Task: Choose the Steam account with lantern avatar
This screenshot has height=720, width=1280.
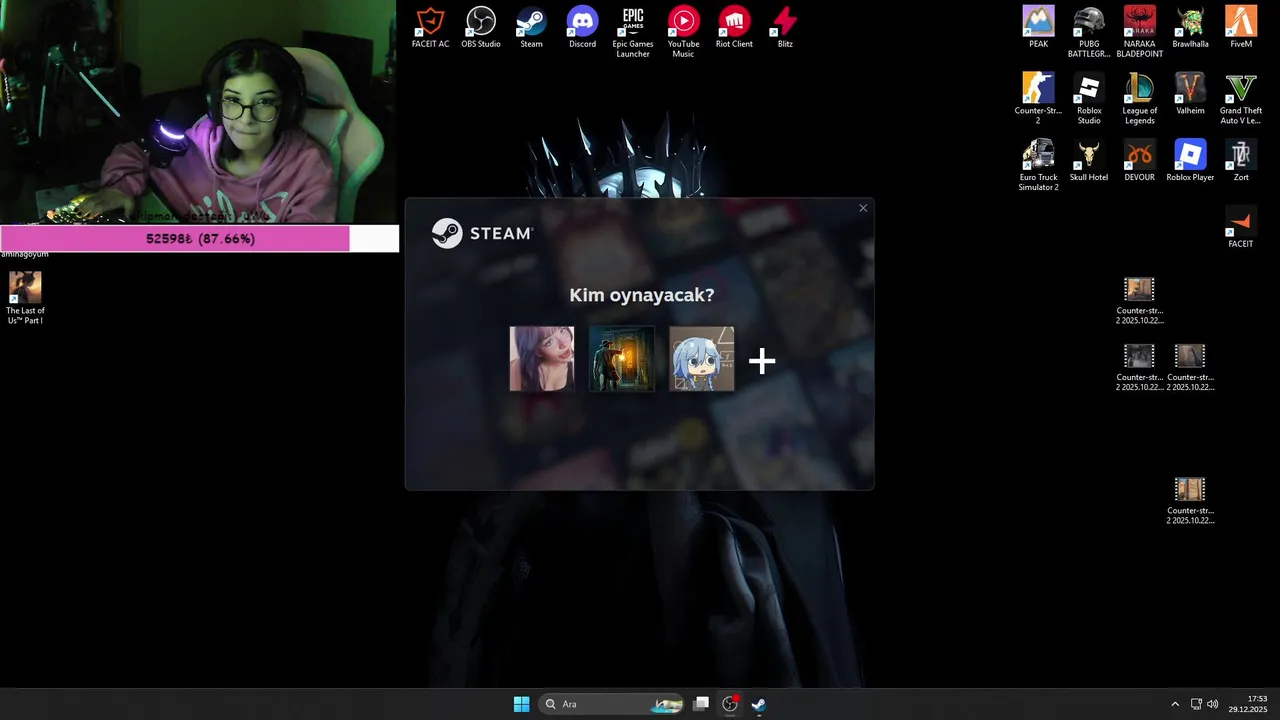Action: [621, 358]
